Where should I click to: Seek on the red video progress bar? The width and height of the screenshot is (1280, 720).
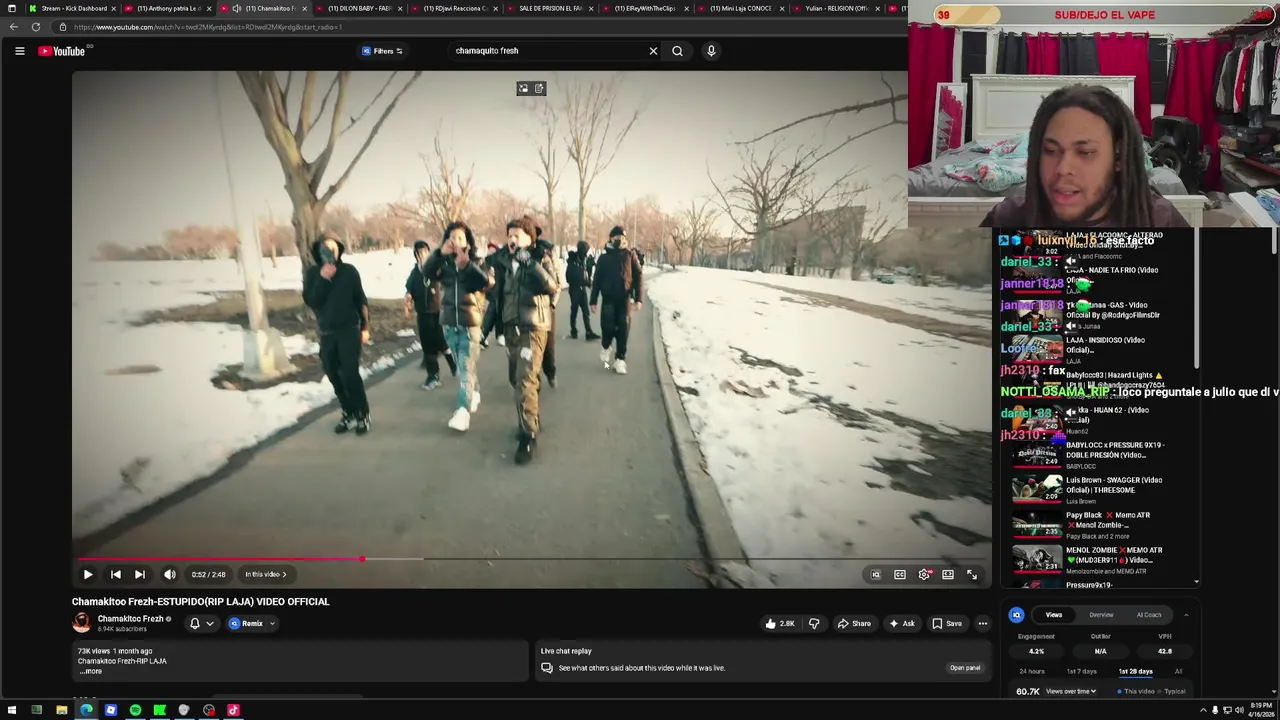click(x=530, y=559)
